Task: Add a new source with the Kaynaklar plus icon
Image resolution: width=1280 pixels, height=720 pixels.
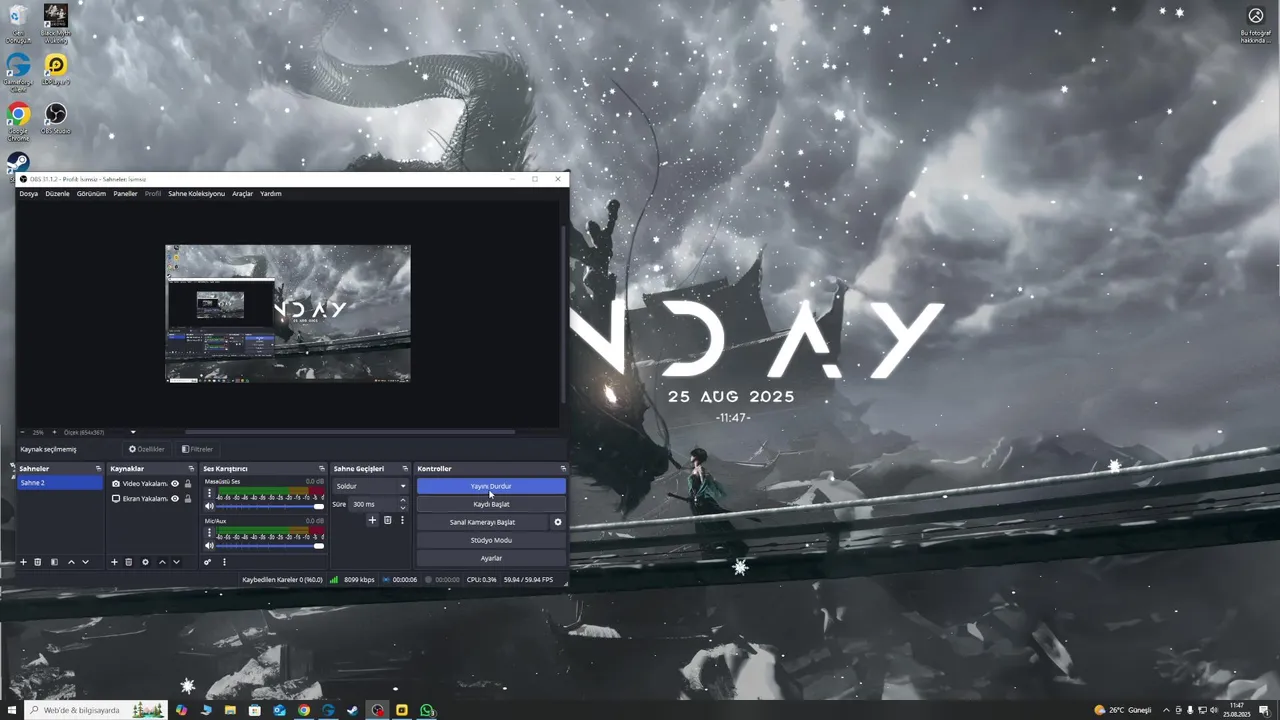Action: coord(114,562)
